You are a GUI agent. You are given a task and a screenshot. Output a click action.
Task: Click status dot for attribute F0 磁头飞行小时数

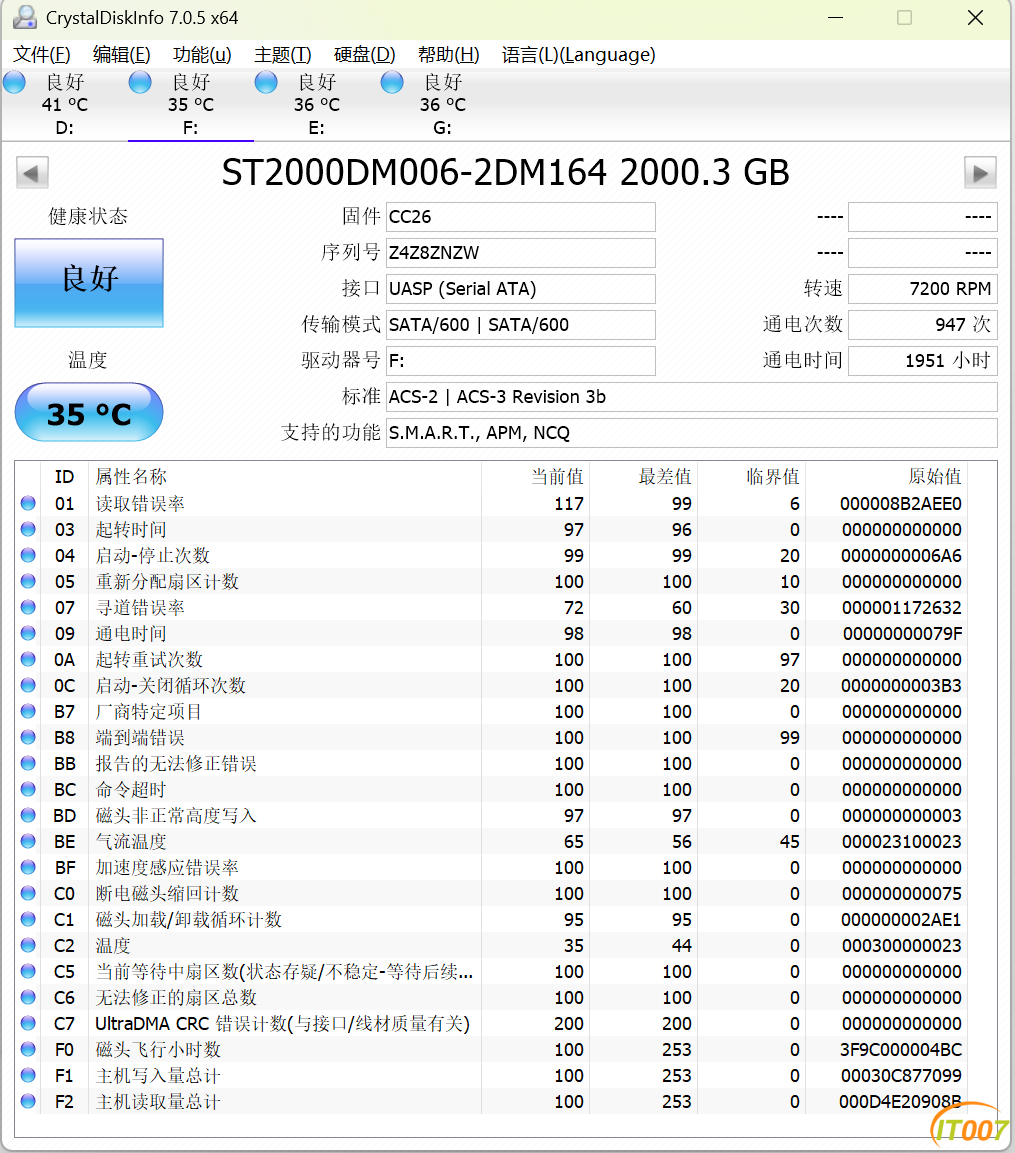pos(28,1049)
